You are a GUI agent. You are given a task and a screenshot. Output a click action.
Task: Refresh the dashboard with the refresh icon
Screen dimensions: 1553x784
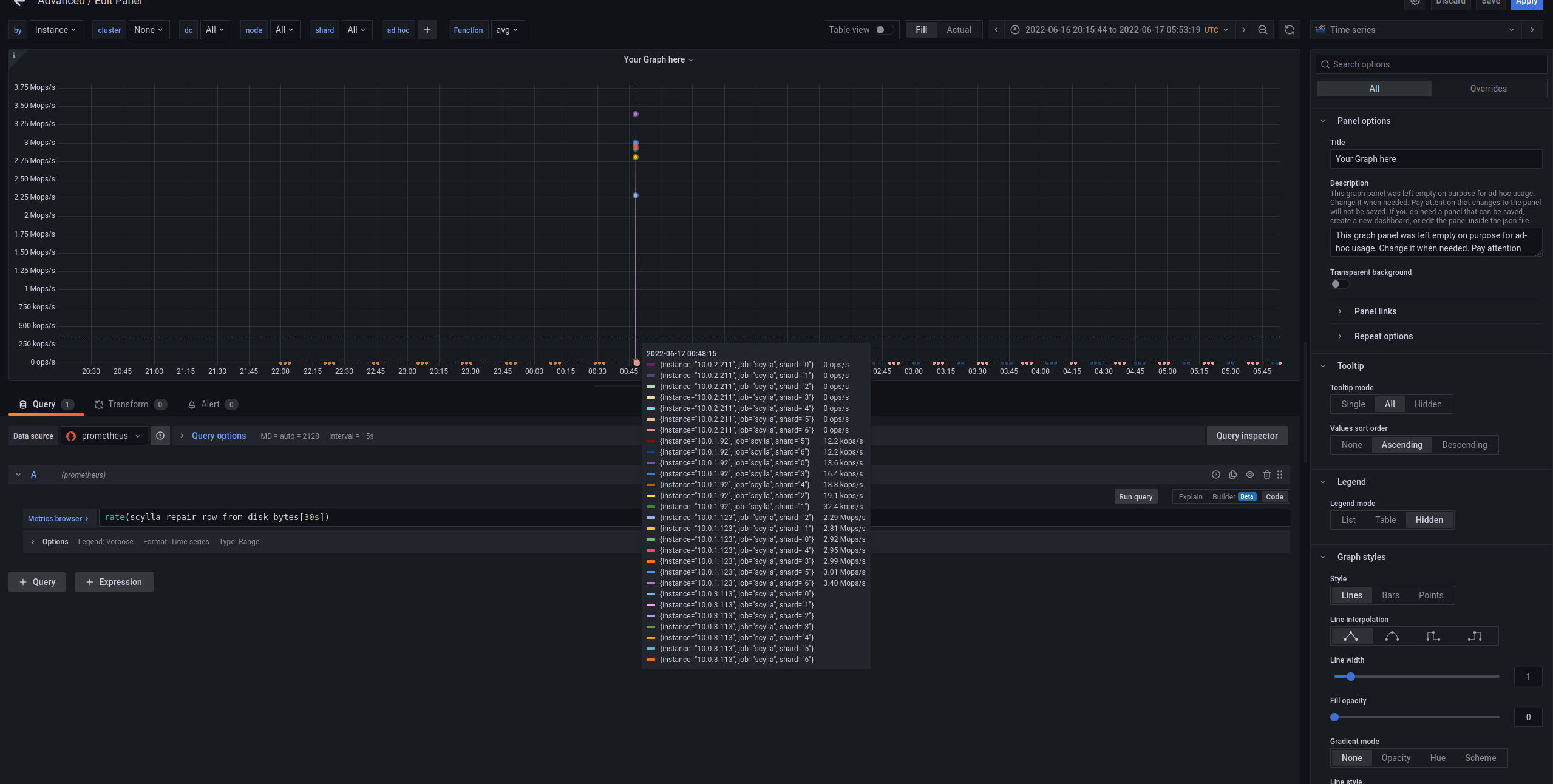click(x=1288, y=29)
